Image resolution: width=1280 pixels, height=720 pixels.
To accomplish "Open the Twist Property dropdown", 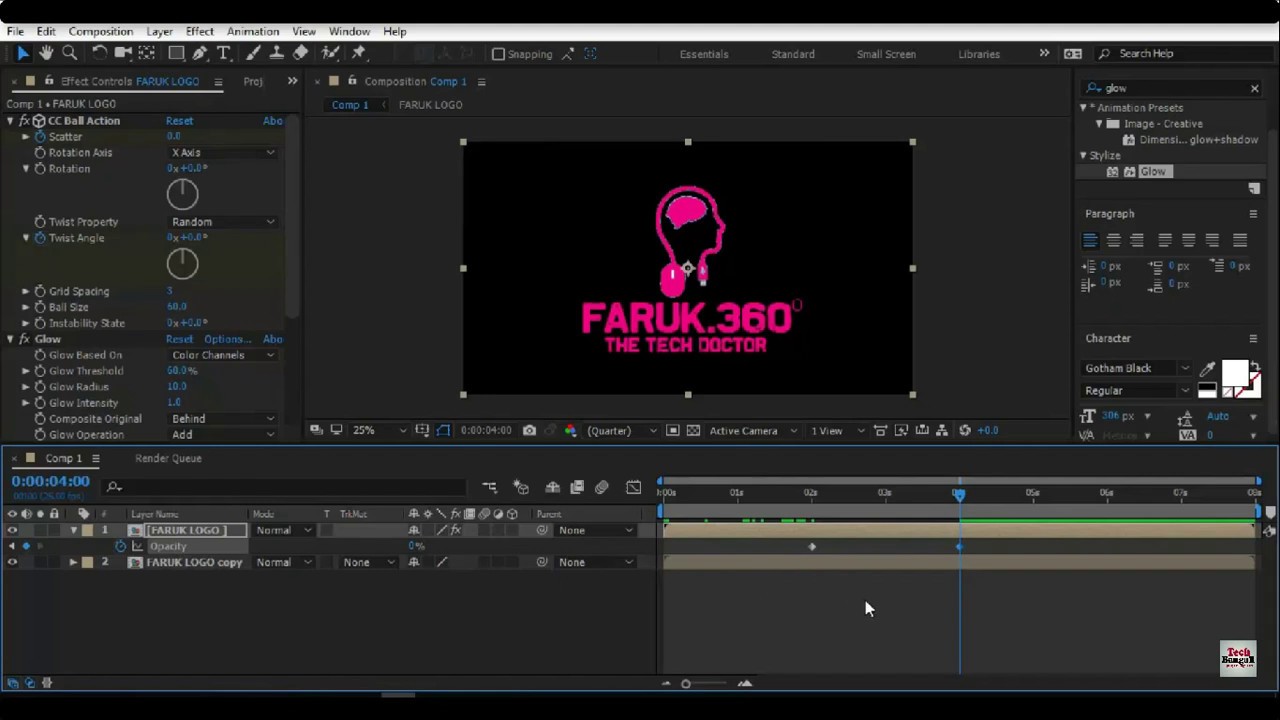I will pos(222,222).
